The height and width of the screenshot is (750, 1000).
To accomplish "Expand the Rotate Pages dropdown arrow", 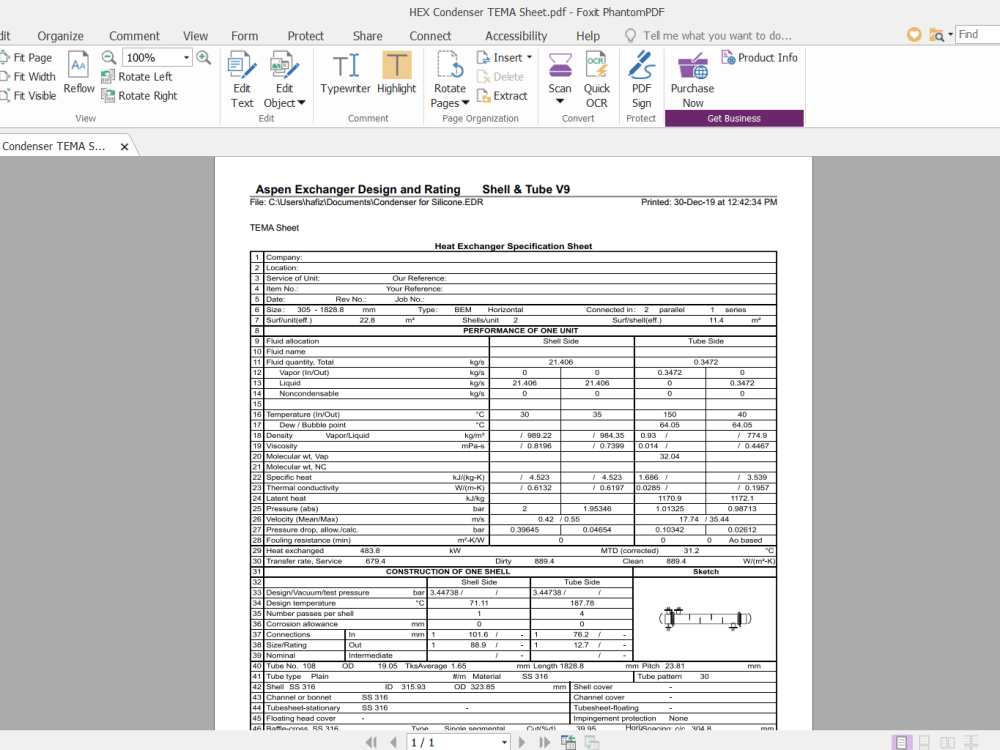I will pos(466,103).
